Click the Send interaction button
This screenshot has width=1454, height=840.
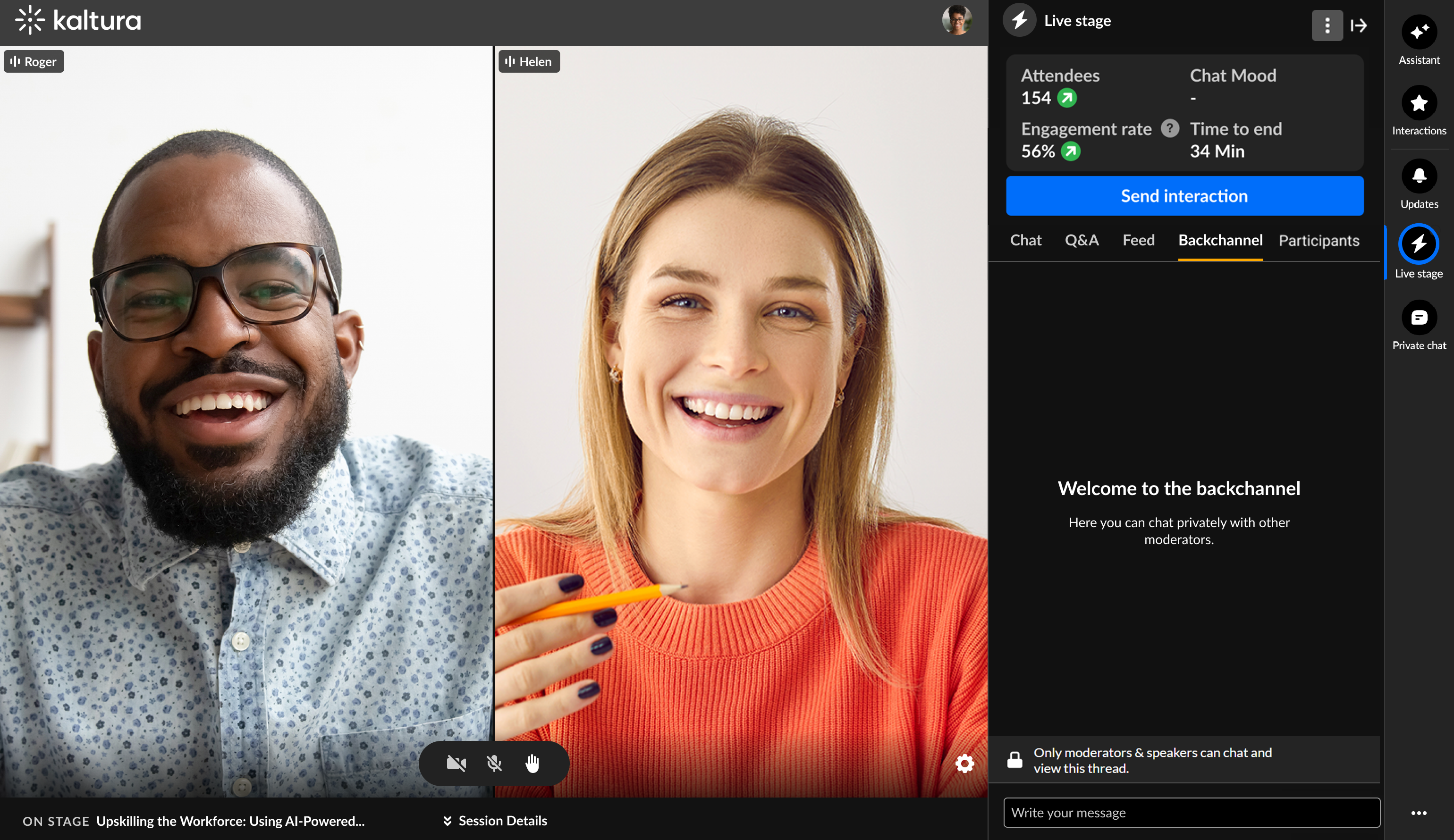(1184, 196)
